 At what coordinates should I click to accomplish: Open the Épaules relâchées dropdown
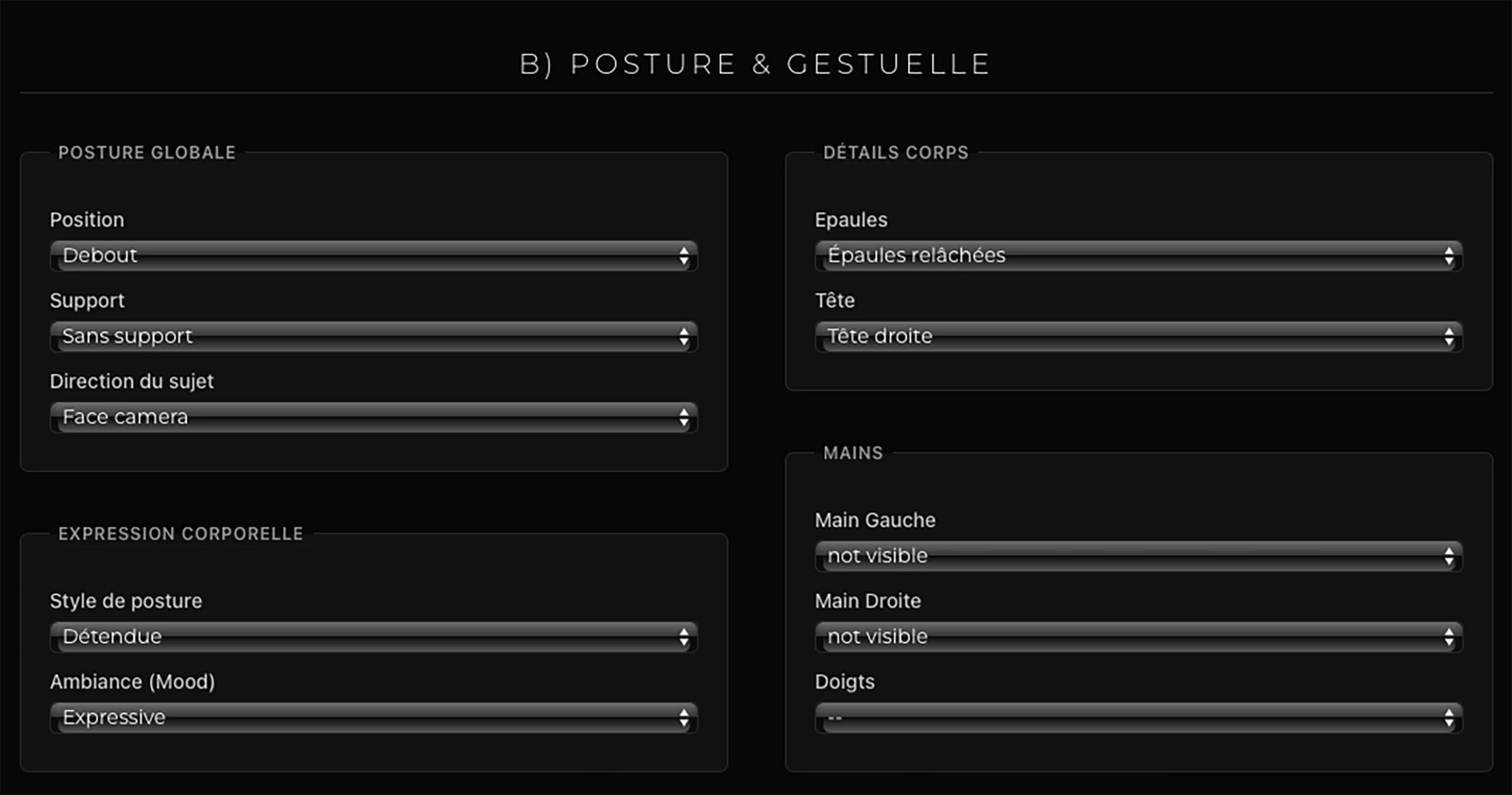[1138, 256]
